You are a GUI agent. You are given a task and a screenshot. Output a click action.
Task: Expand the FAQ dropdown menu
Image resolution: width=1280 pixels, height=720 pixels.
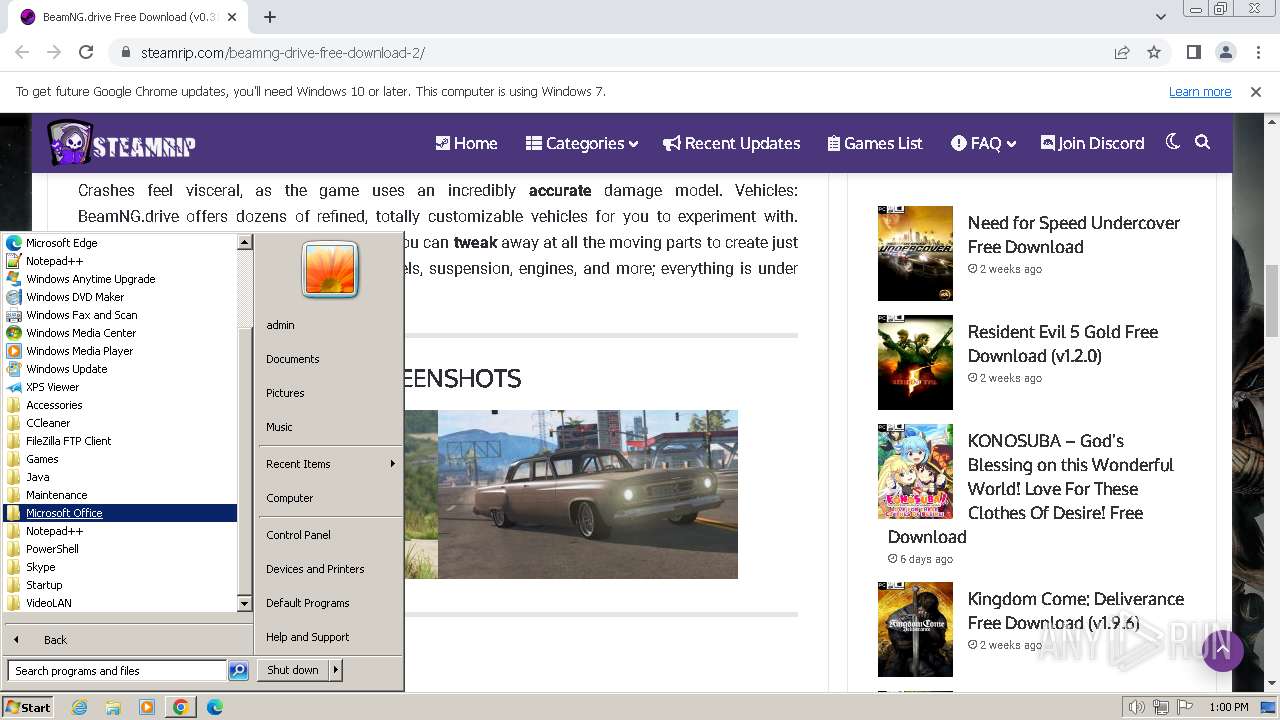(x=984, y=143)
